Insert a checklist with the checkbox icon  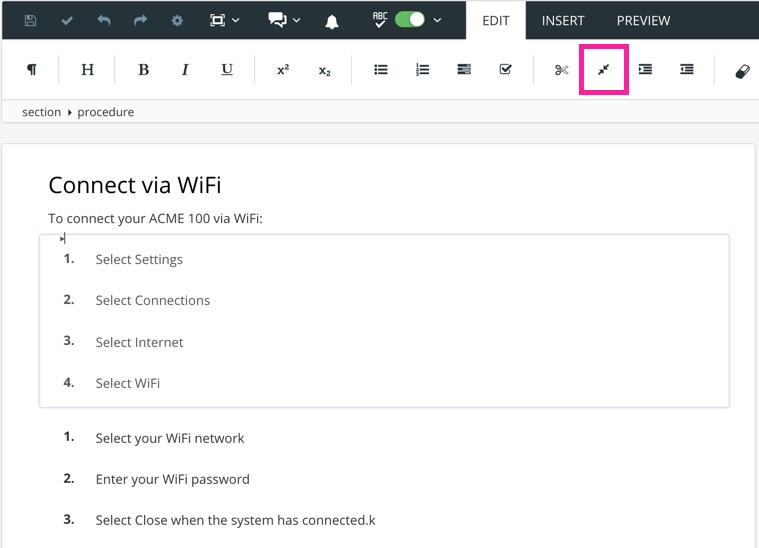pyautogui.click(x=505, y=69)
